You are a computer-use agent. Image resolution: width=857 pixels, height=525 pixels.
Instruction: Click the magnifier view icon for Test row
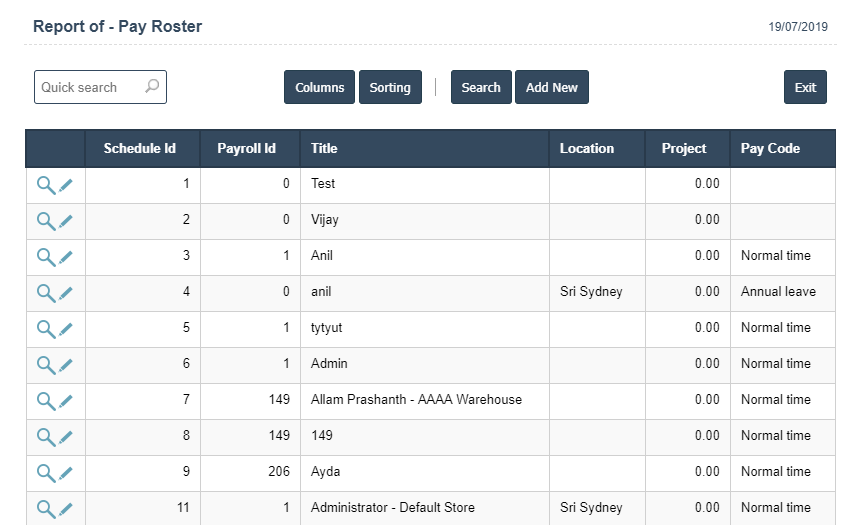(x=46, y=184)
